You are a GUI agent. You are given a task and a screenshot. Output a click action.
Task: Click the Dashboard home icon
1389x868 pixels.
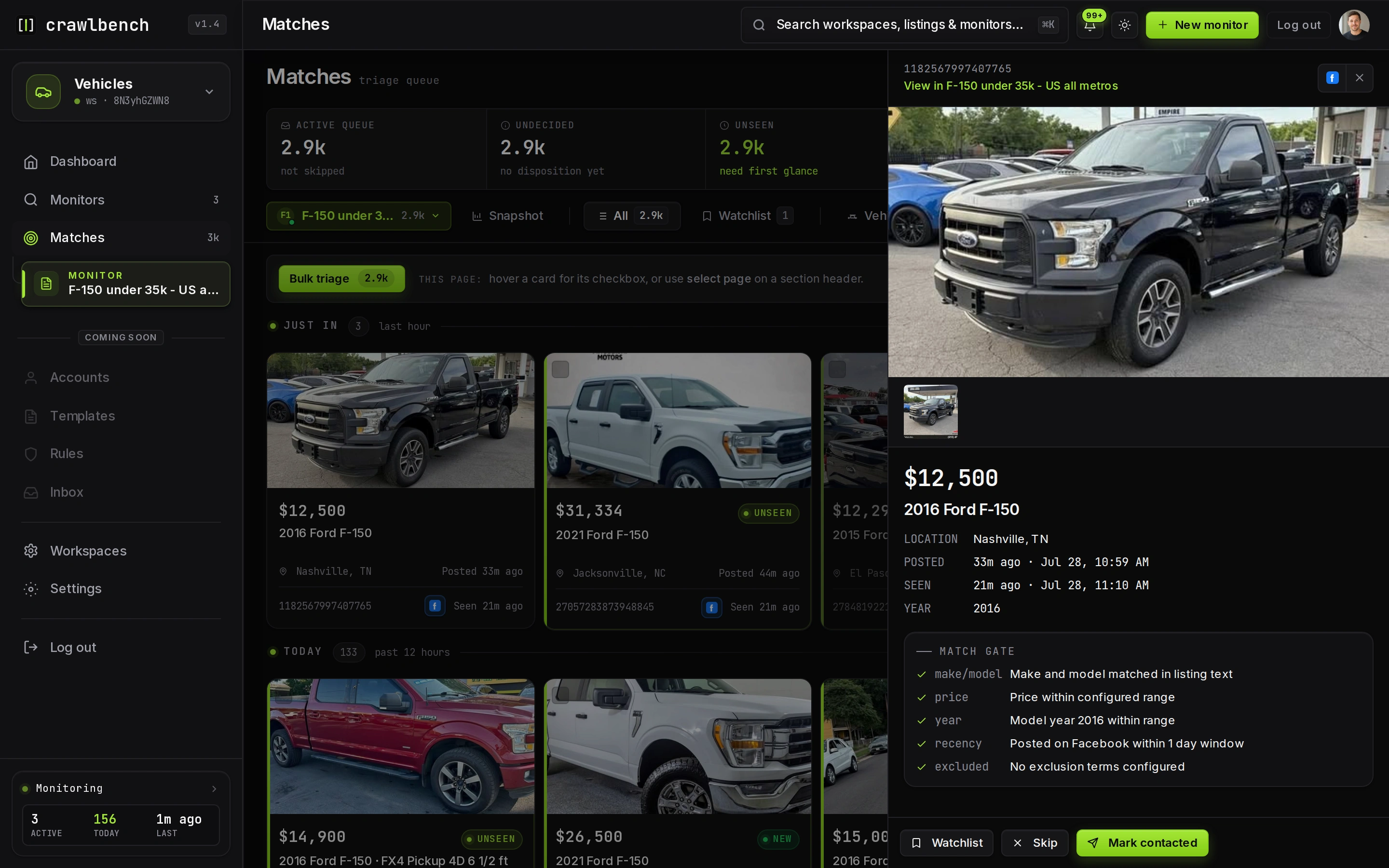pyautogui.click(x=31, y=162)
